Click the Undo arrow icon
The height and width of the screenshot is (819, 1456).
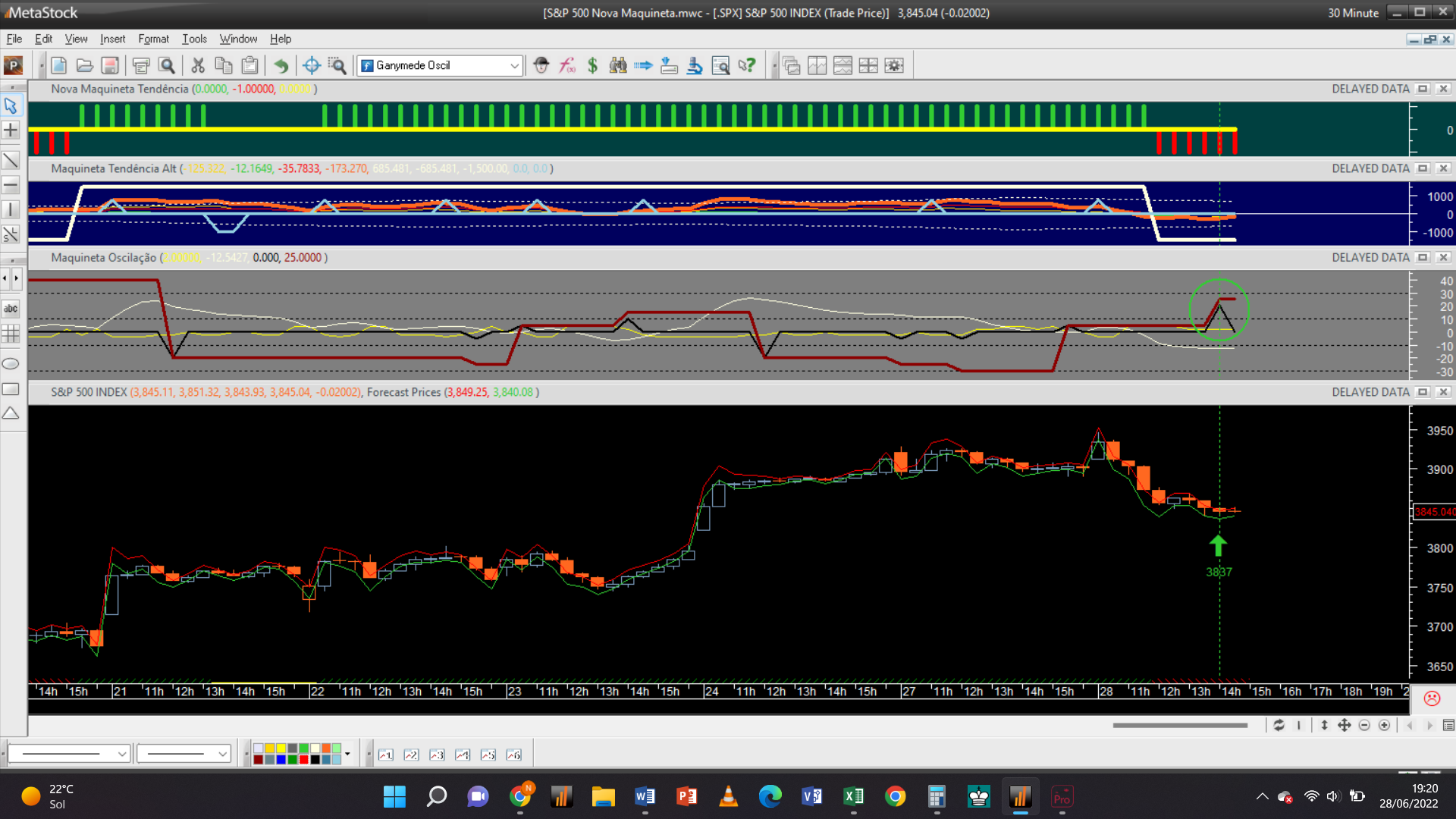281,66
